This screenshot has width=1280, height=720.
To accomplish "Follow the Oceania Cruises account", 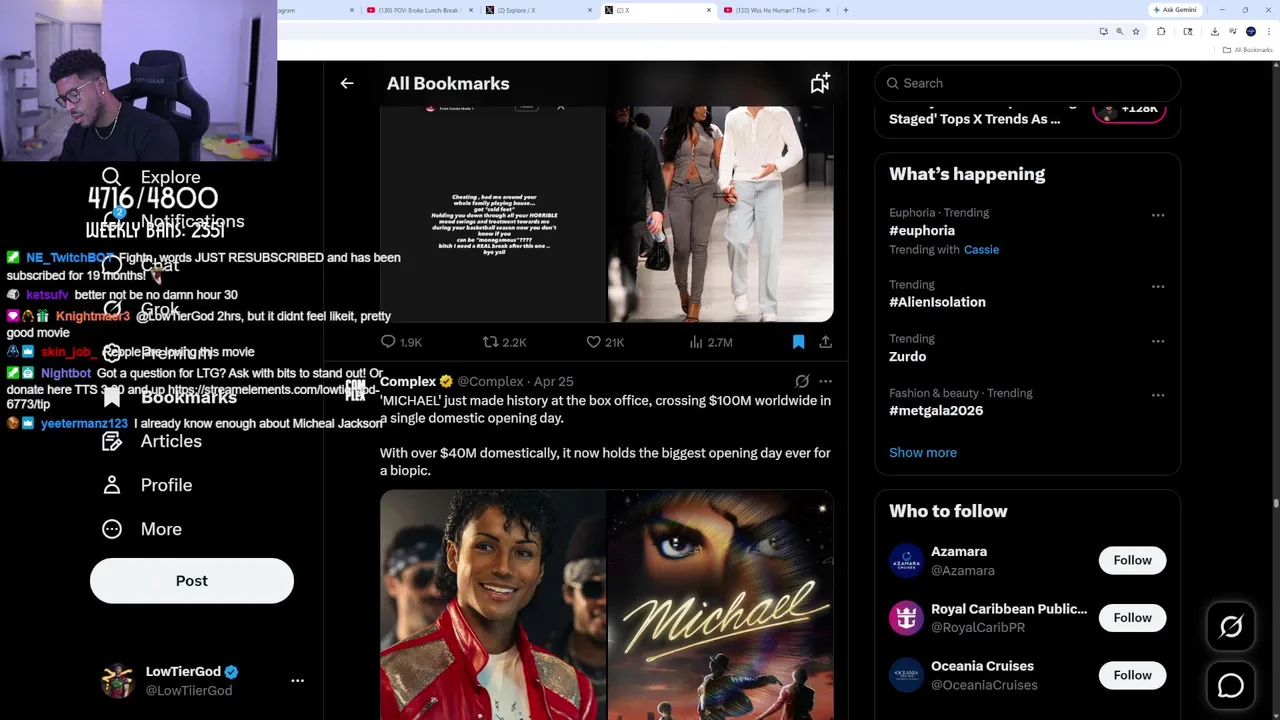I will point(1132,676).
